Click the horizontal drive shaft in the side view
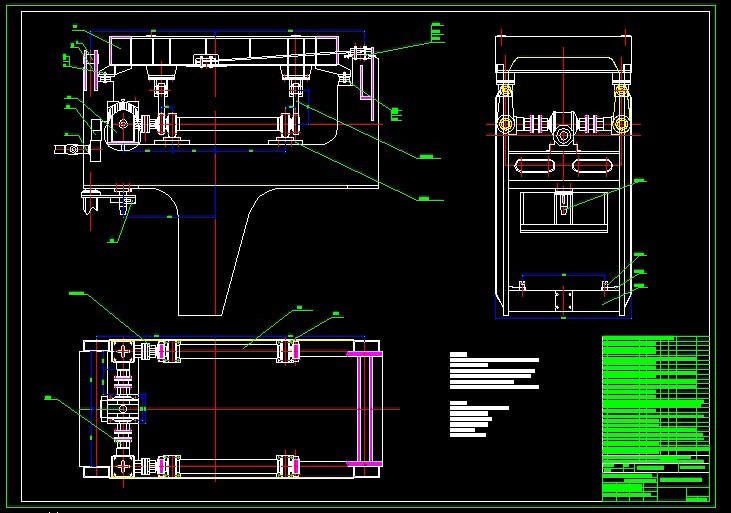 point(228,124)
